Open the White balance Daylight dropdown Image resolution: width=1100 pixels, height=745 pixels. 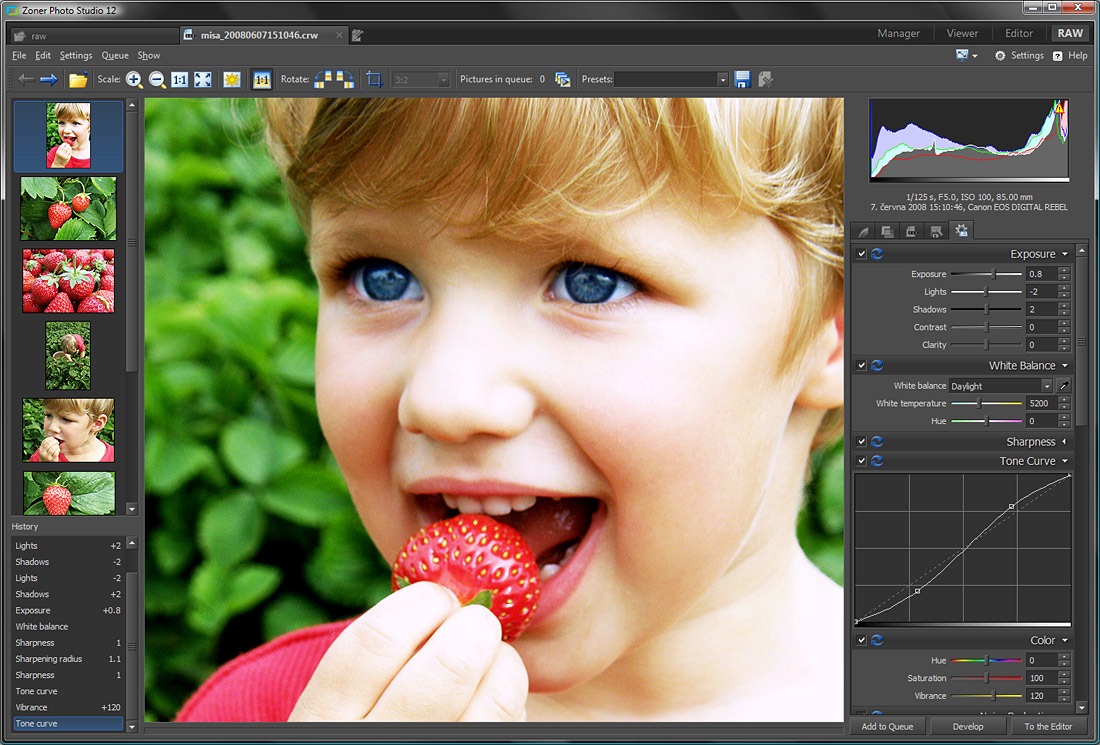point(1048,386)
